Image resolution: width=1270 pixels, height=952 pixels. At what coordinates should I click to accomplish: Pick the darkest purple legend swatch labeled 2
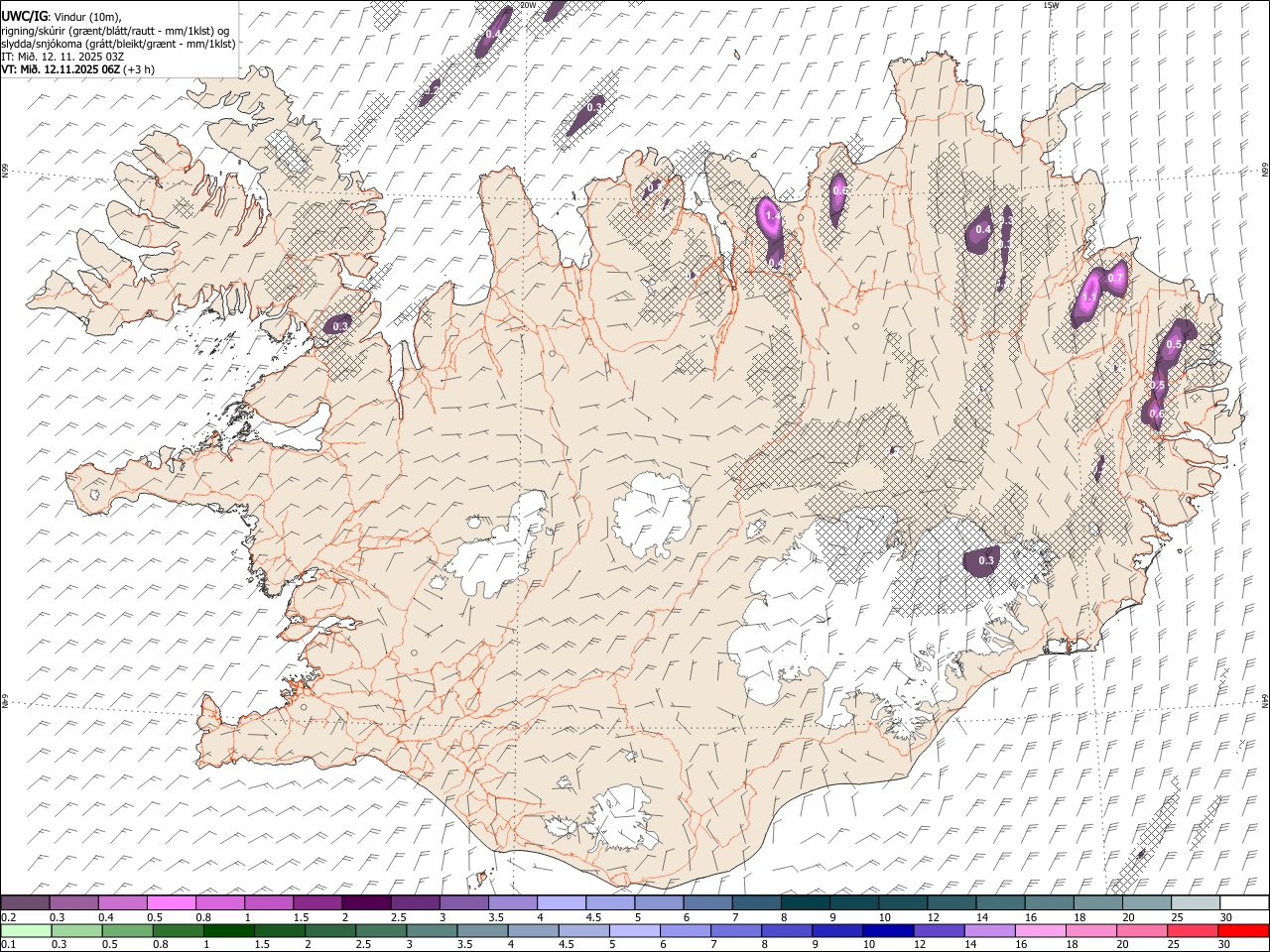pos(366,903)
